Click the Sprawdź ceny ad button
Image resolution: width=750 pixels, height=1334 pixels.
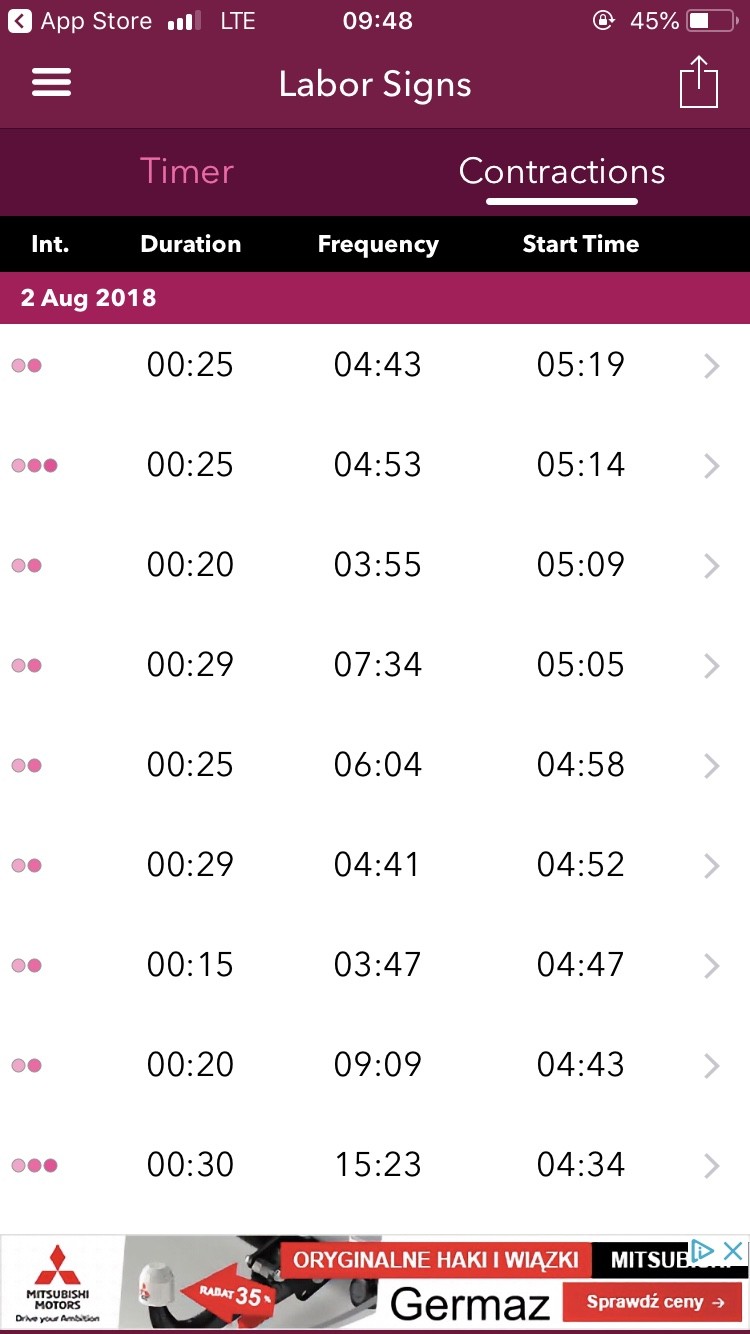655,1302
